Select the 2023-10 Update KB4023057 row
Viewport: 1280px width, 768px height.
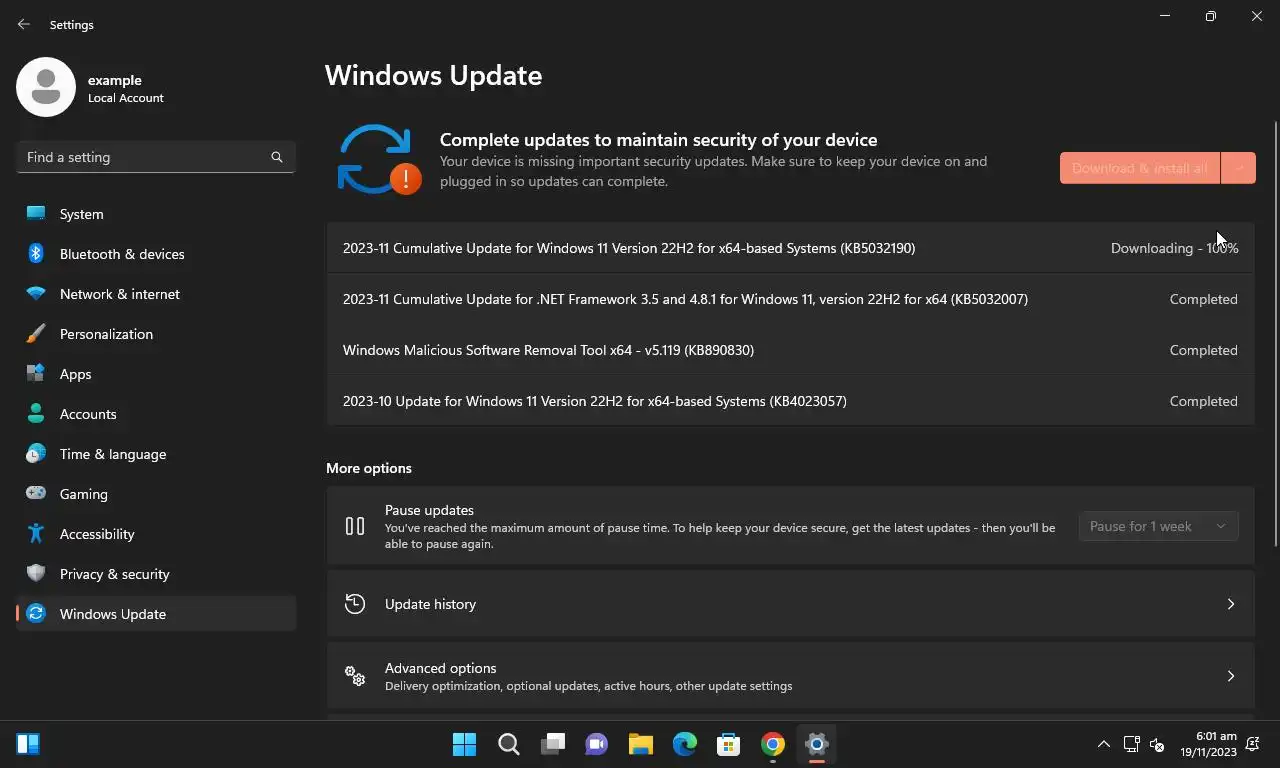(790, 401)
